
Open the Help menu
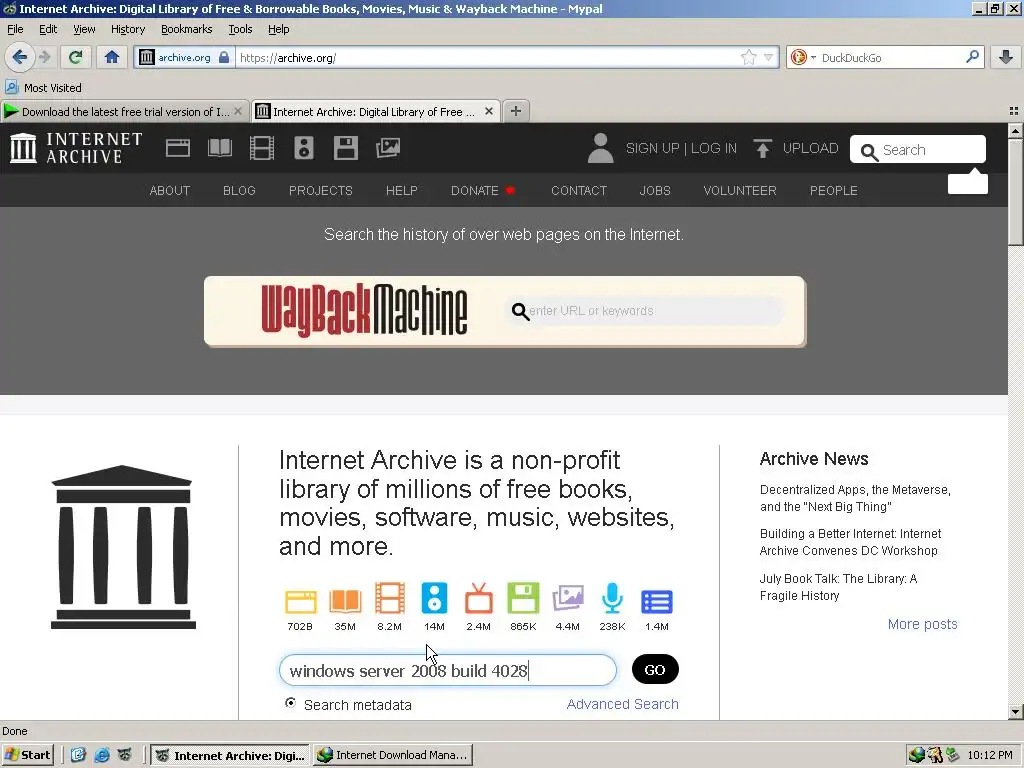(279, 29)
